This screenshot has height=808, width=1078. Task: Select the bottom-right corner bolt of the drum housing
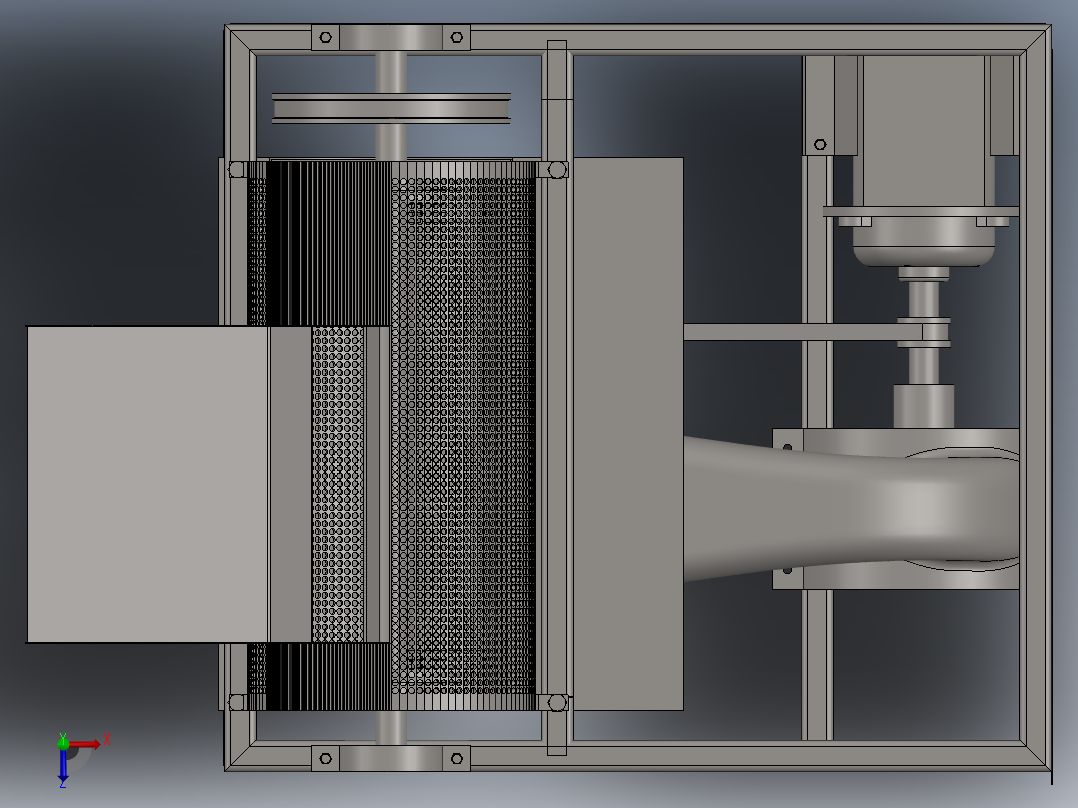point(558,702)
